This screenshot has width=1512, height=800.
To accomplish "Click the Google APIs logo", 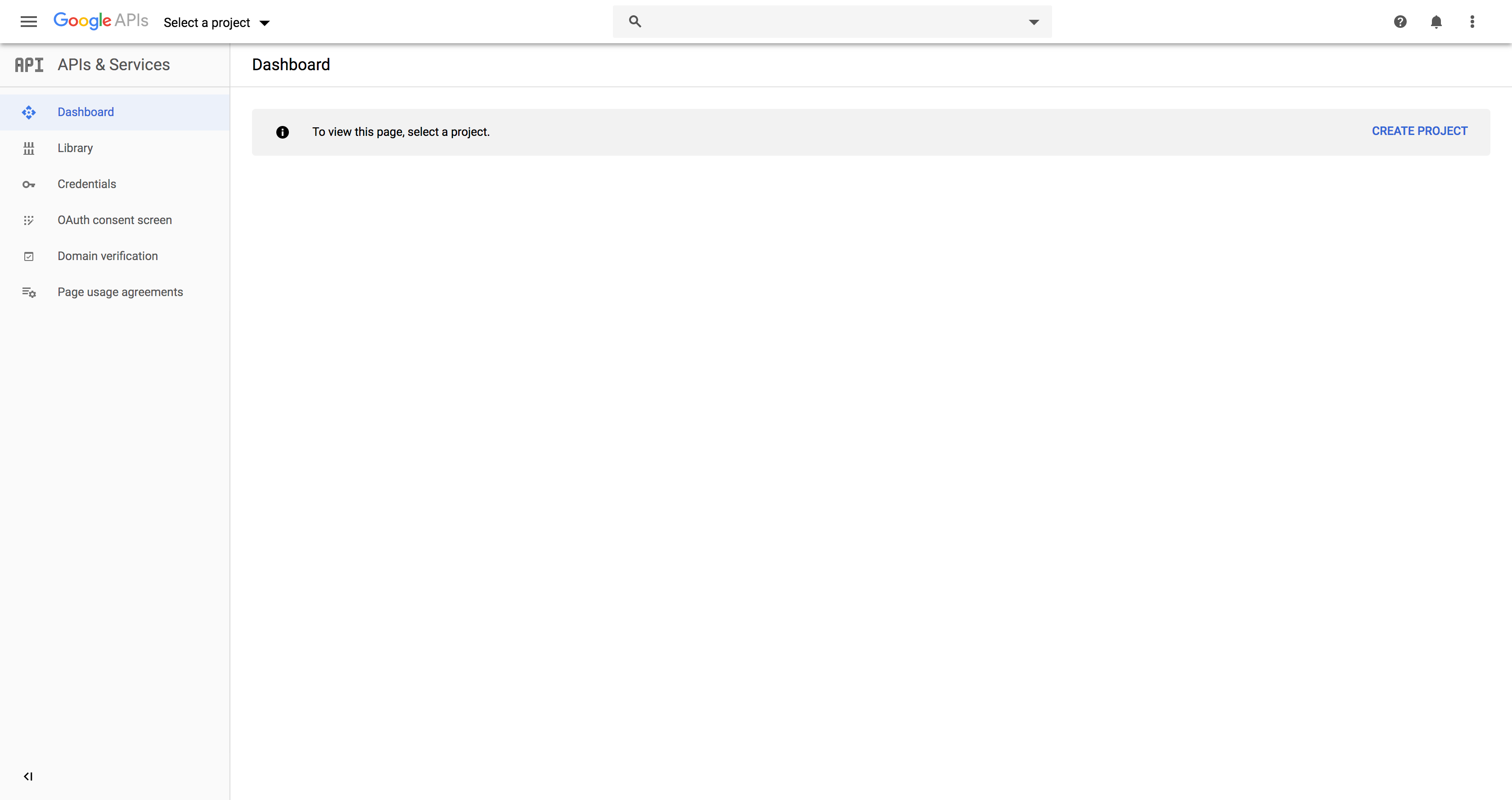I will tap(100, 21).
